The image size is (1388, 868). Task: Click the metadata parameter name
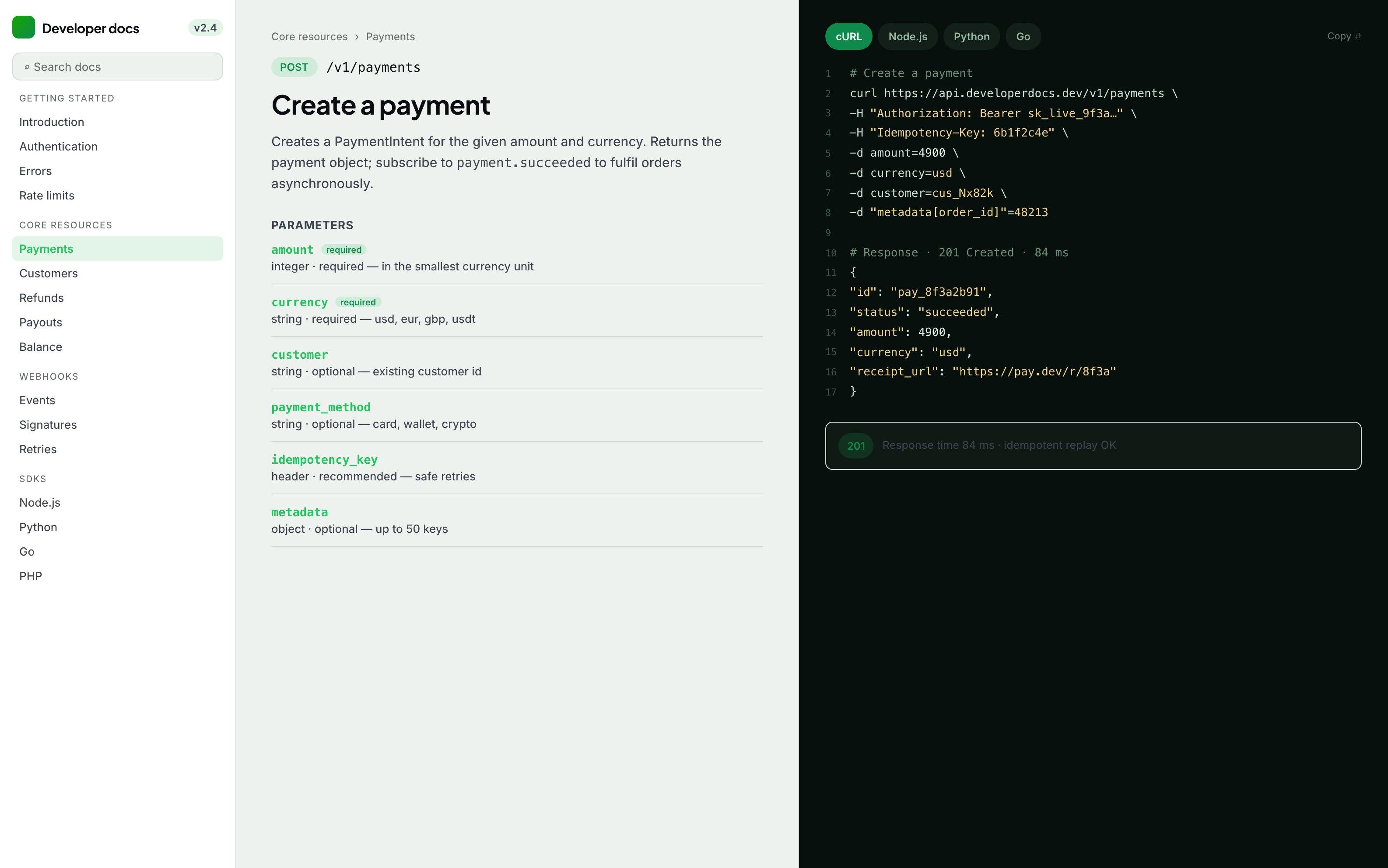(300, 512)
